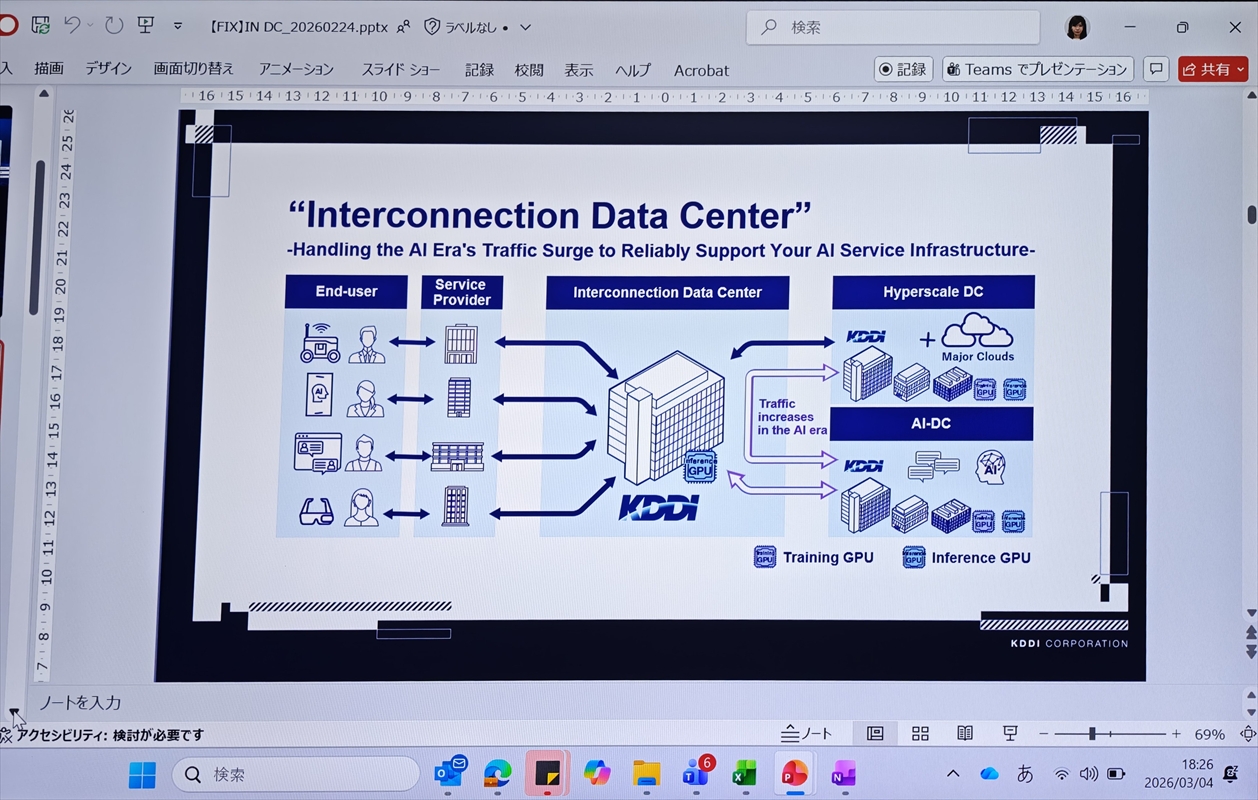Start slideshow from the Quick Access icon
Image resolution: width=1258 pixels, height=800 pixels.
[146, 25]
